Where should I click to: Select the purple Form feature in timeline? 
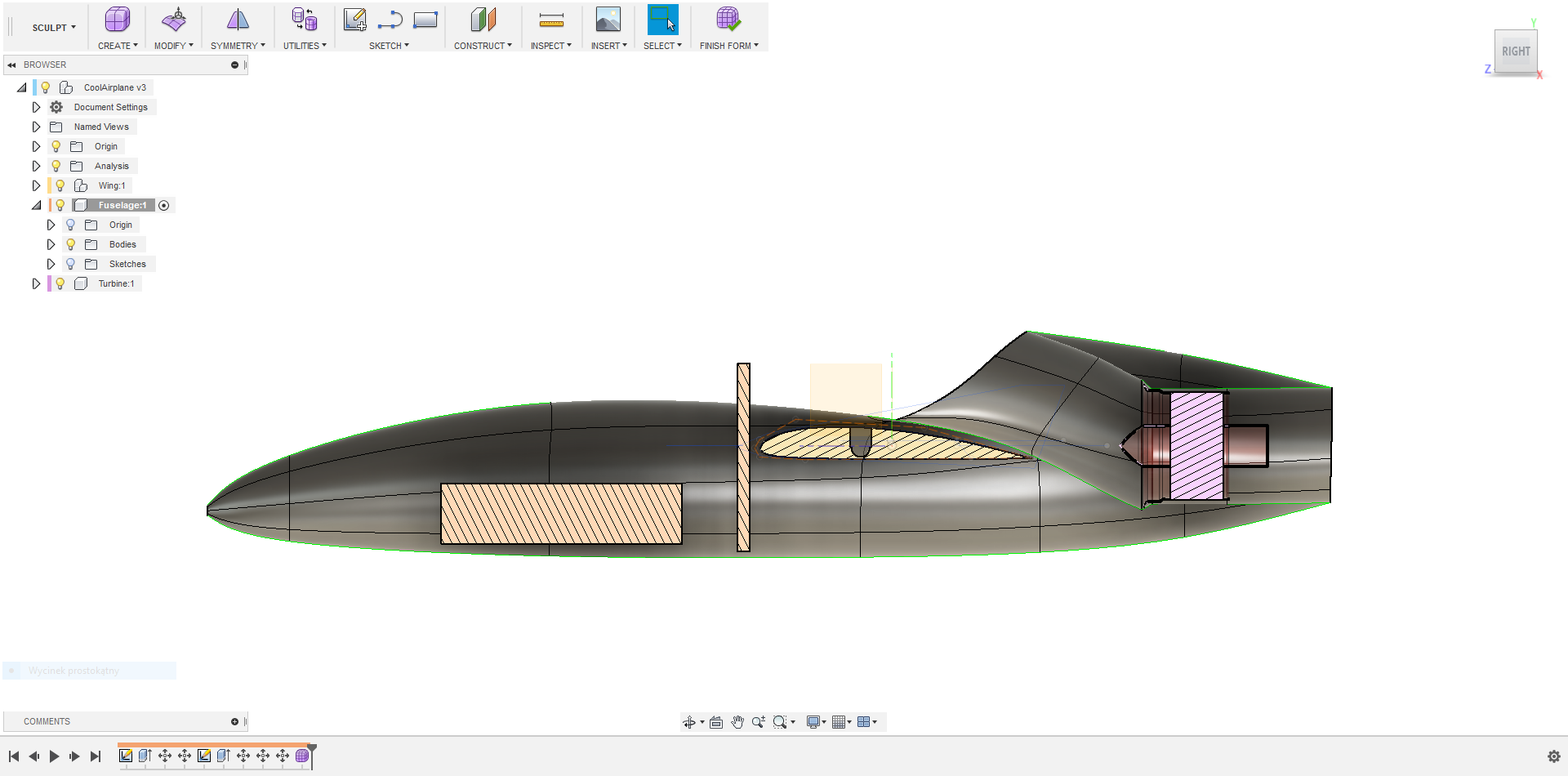(x=302, y=756)
